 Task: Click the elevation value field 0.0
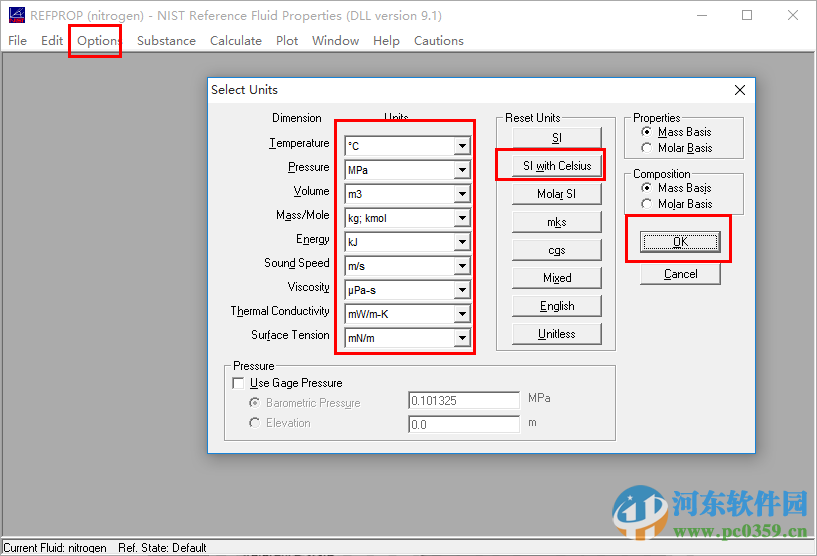[464, 424]
